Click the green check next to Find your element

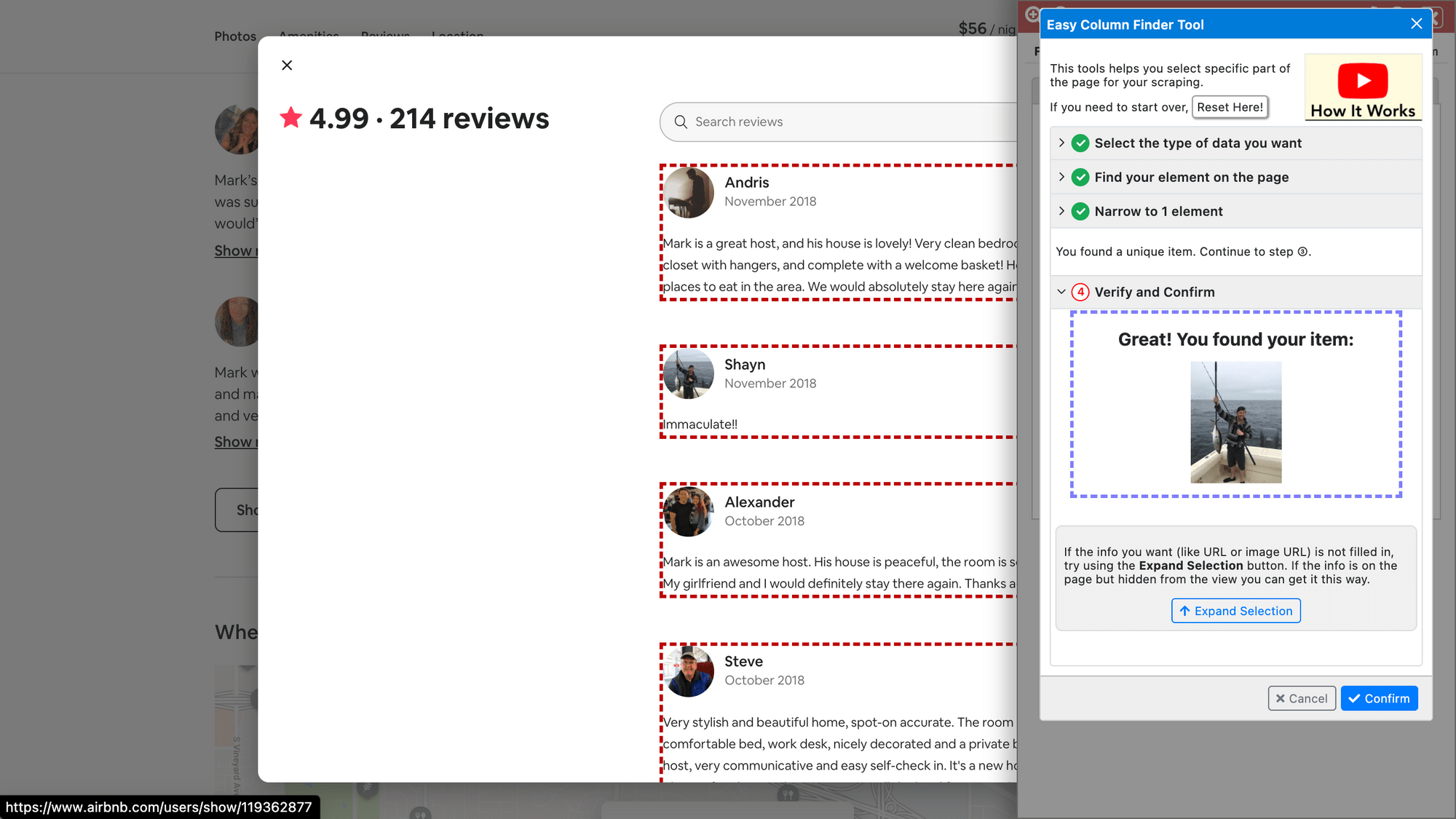[1081, 178]
